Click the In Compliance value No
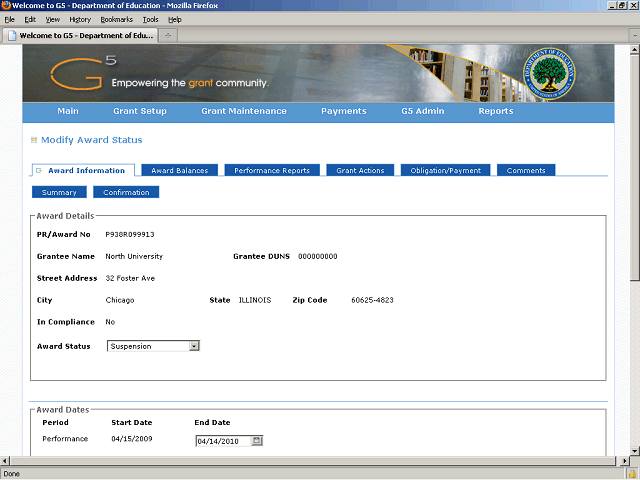640x480 pixels. coord(110,322)
